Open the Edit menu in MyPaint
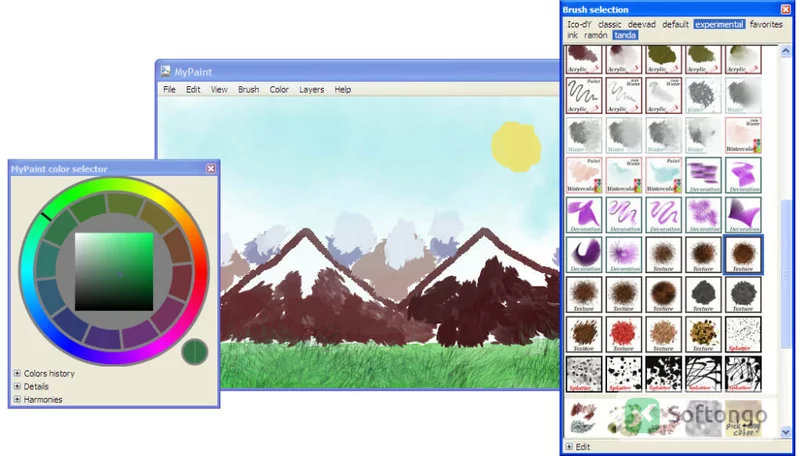 tap(193, 89)
